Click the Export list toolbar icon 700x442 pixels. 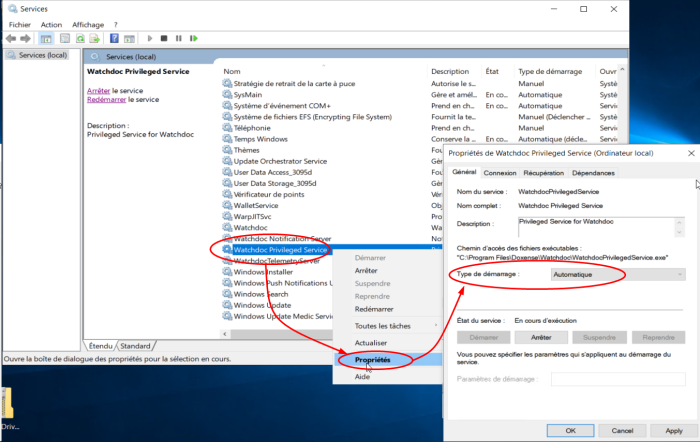point(95,38)
